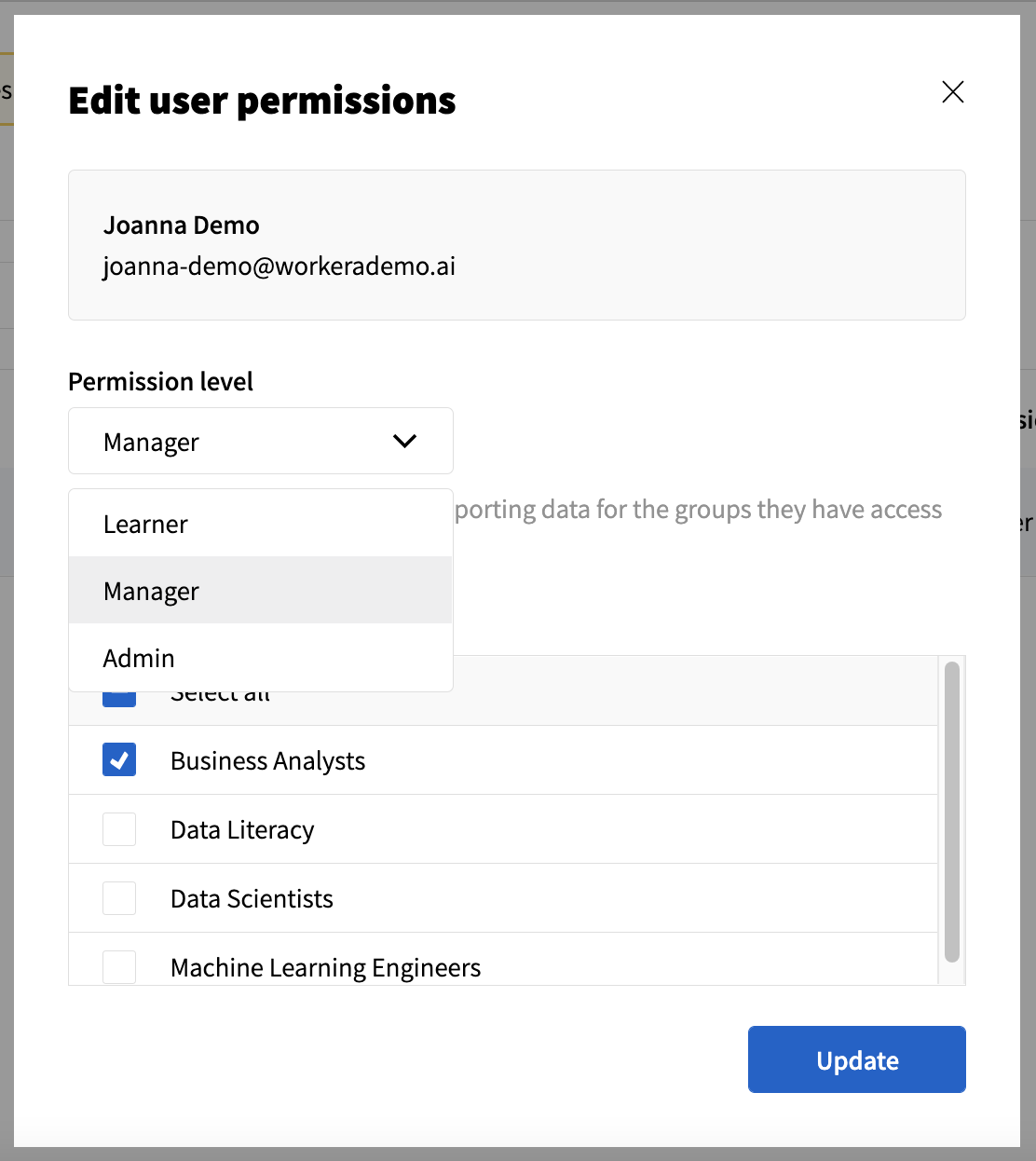Close the Edit user permissions dialog
The width and height of the screenshot is (1036, 1161).
tap(952, 92)
